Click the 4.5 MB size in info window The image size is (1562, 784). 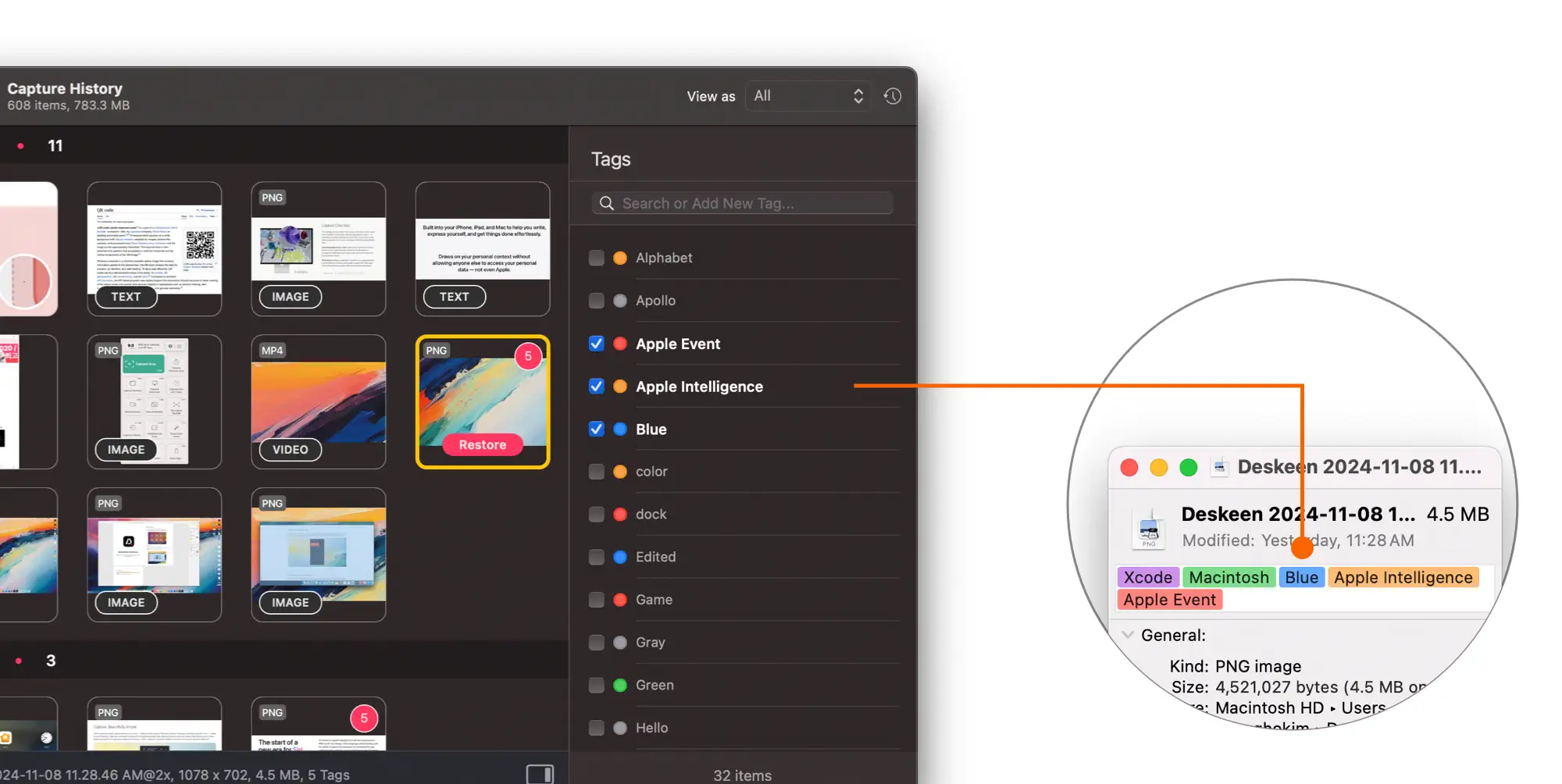(1457, 514)
